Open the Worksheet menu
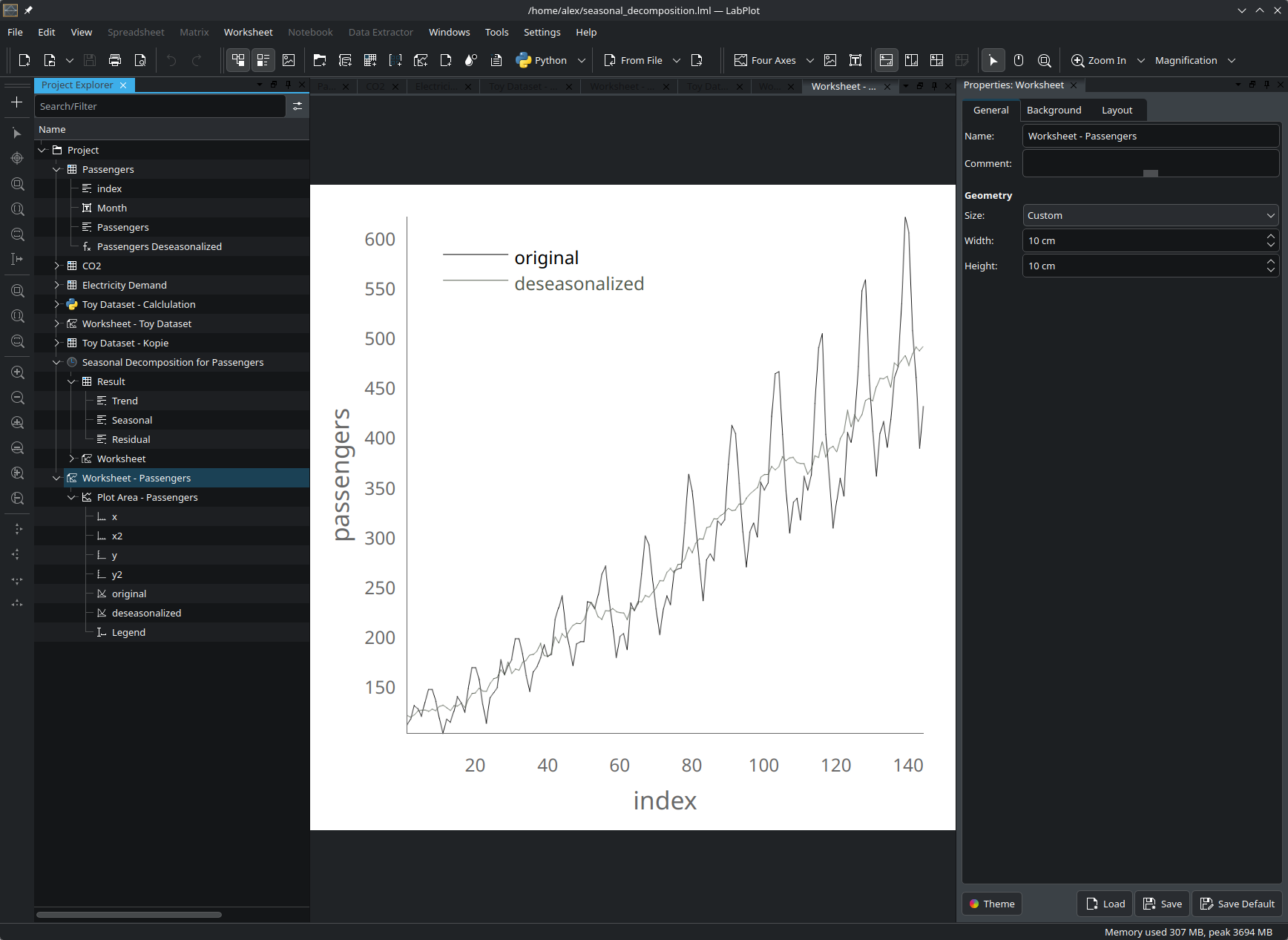This screenshot has width=1288, height=940. coord(248,32)
